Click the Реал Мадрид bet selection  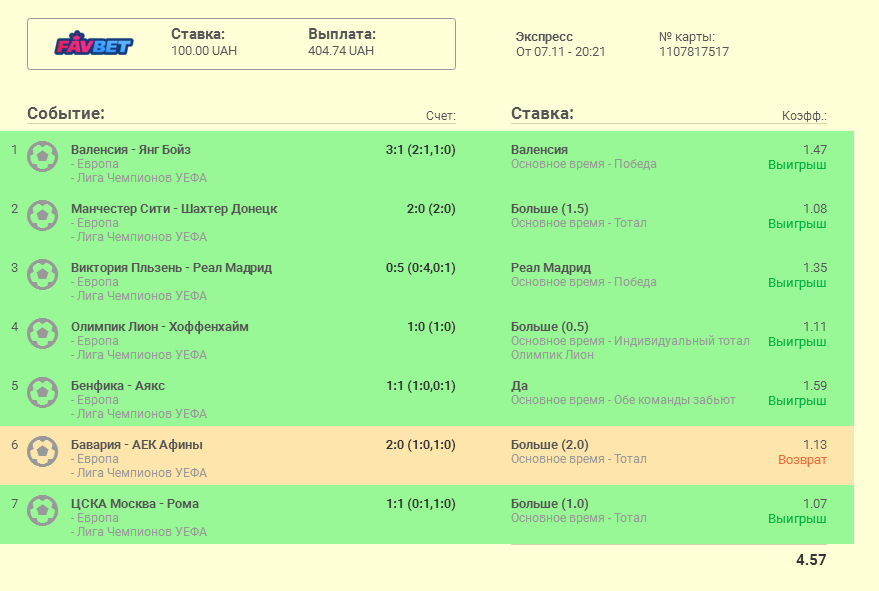click(x=551, y=268)
